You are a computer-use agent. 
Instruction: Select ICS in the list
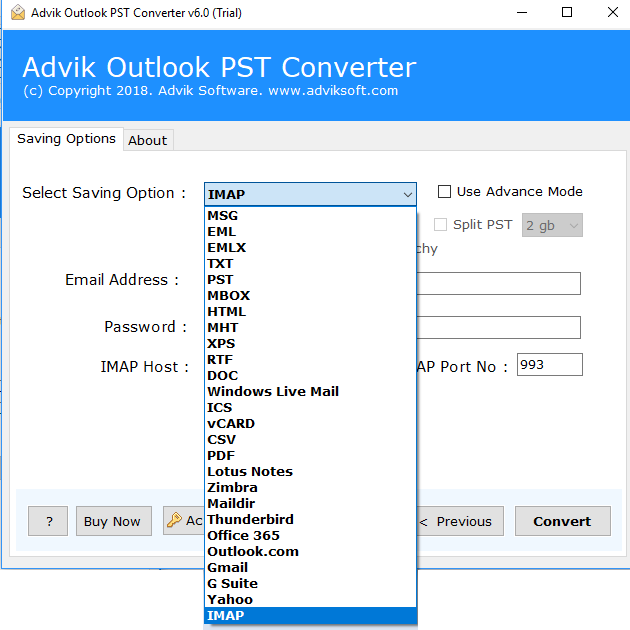tap(310, 408)
